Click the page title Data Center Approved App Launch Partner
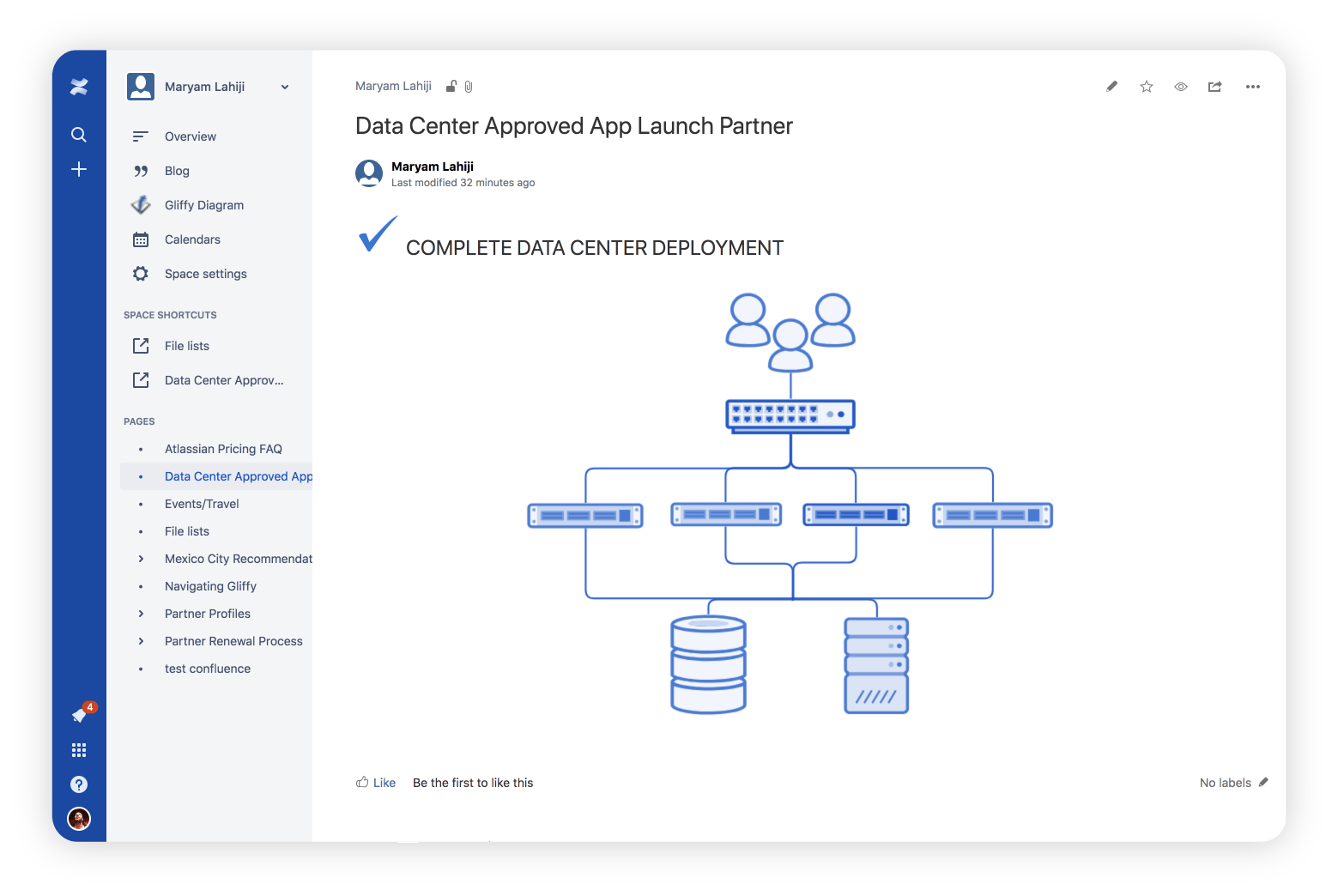The image size is (1338, 896). [x=574, y=126]
